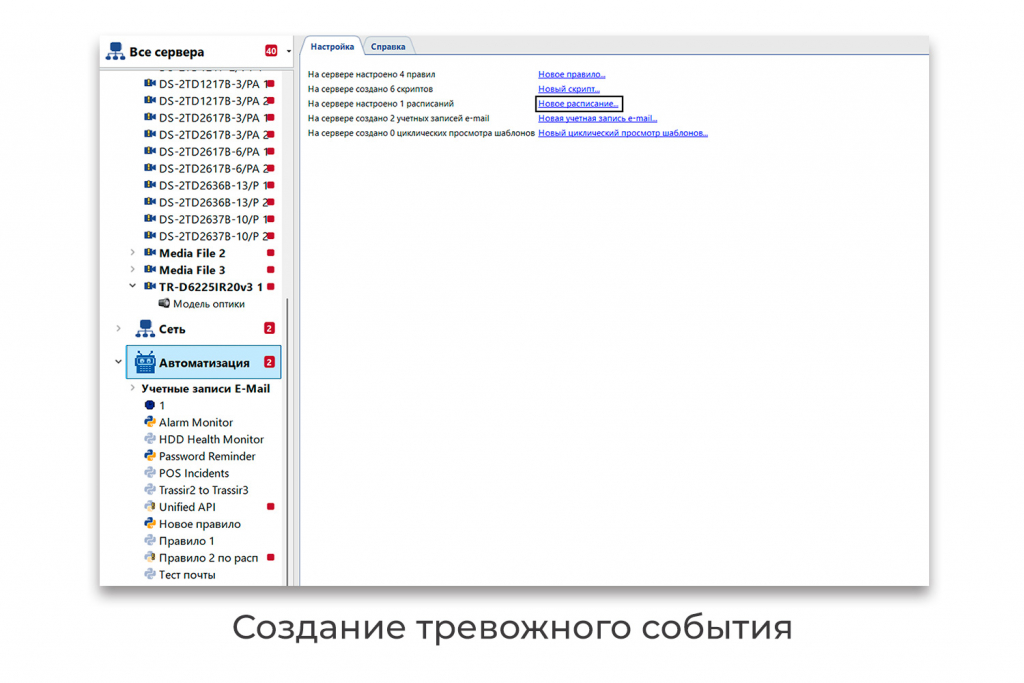The width and height of the screenshot is (1024, 683).
Task: Click the Все сервера network icon
Action: [x=116, y=52]
